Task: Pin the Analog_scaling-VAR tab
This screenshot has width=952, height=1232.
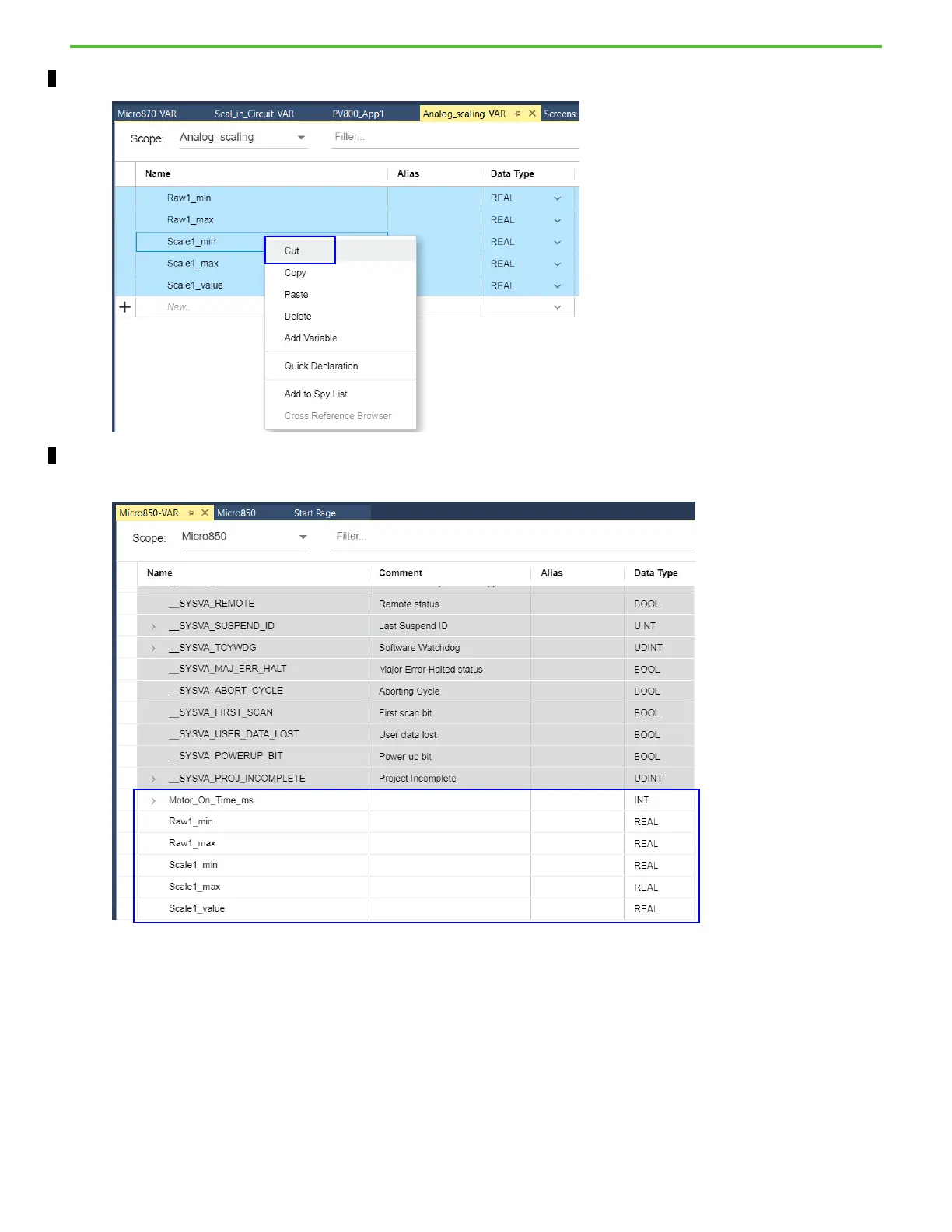Action: click(517, 114)
